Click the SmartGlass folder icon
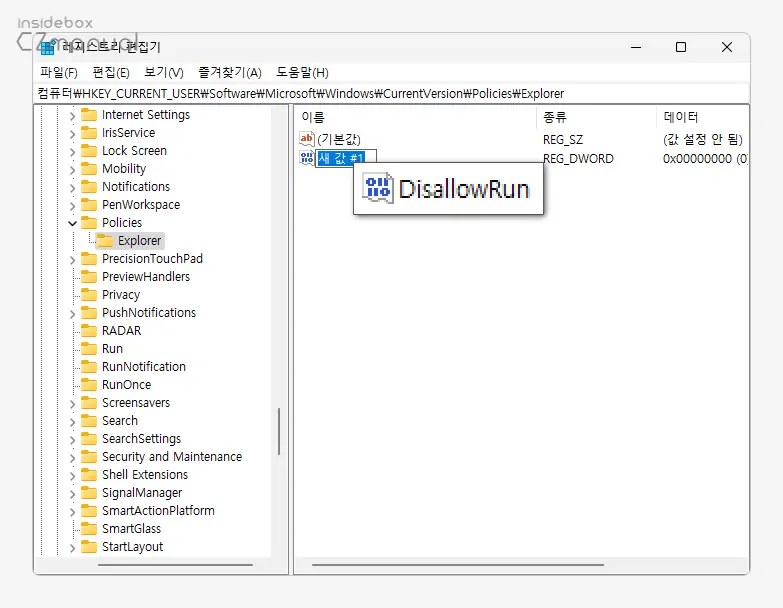This screenshot has width=783, height=608. pos(89,529)
